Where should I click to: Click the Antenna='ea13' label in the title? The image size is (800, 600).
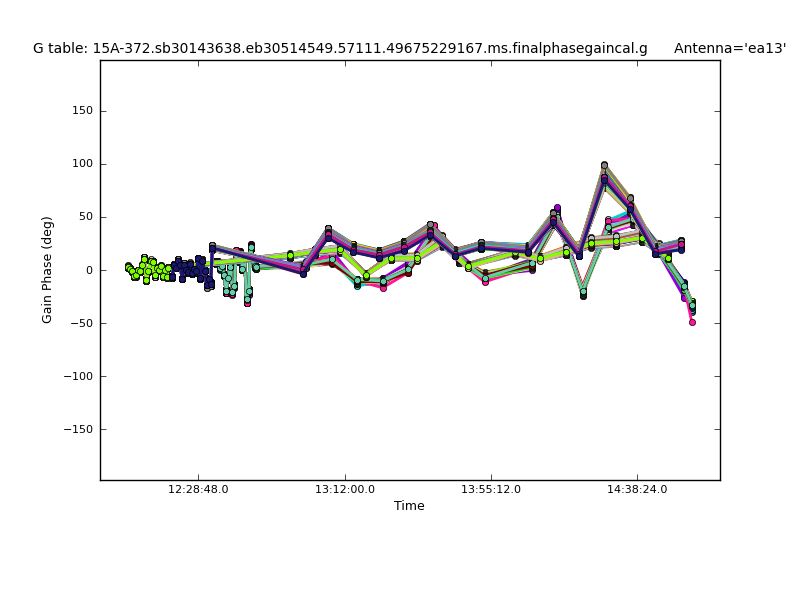click(x=729, y=48)
